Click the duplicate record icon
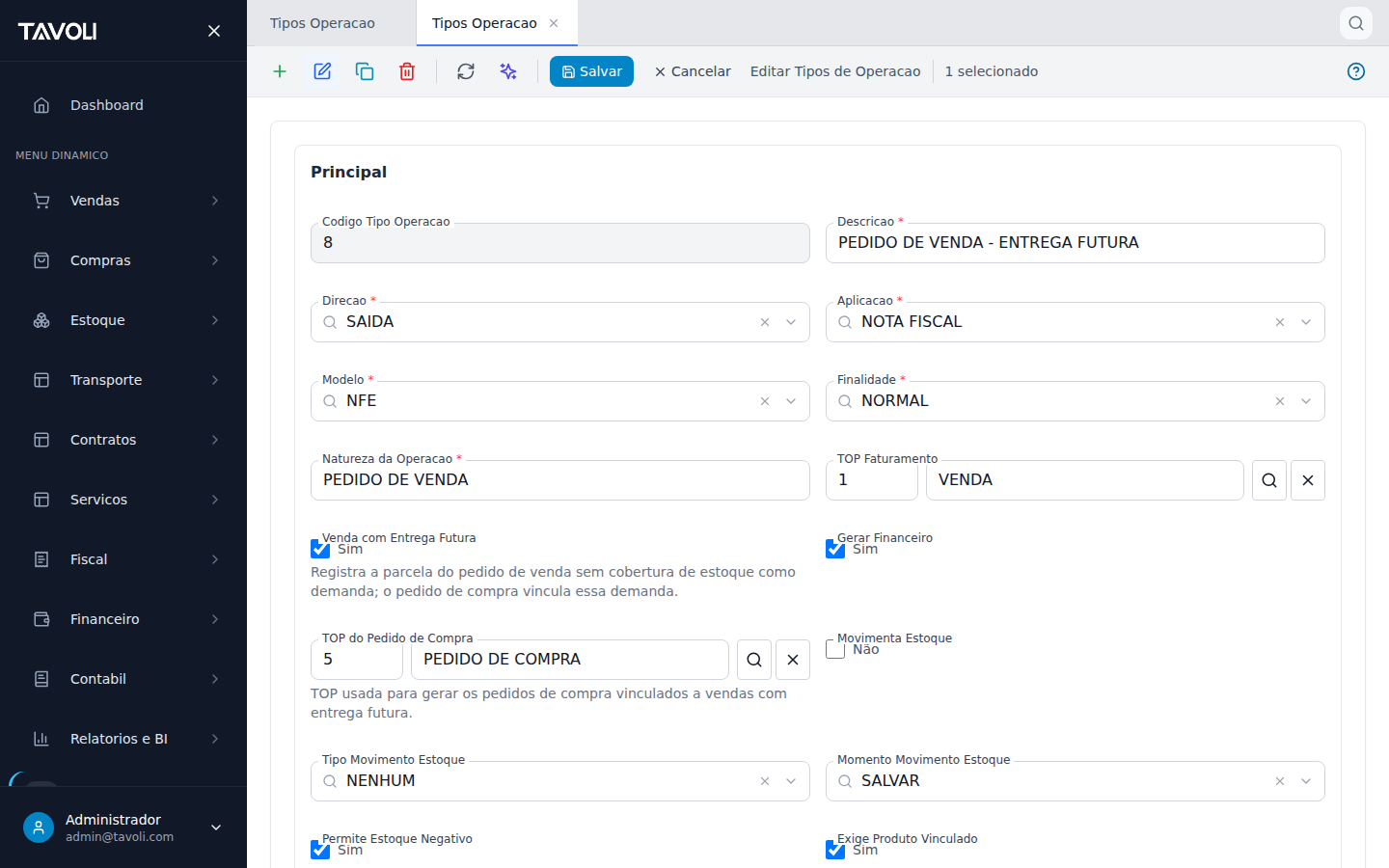This screenshot has width=1389, height=868. 365,71
